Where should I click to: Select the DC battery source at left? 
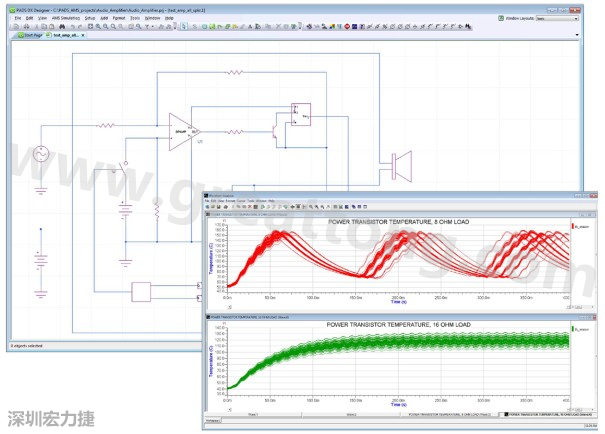tap(41, 262)
